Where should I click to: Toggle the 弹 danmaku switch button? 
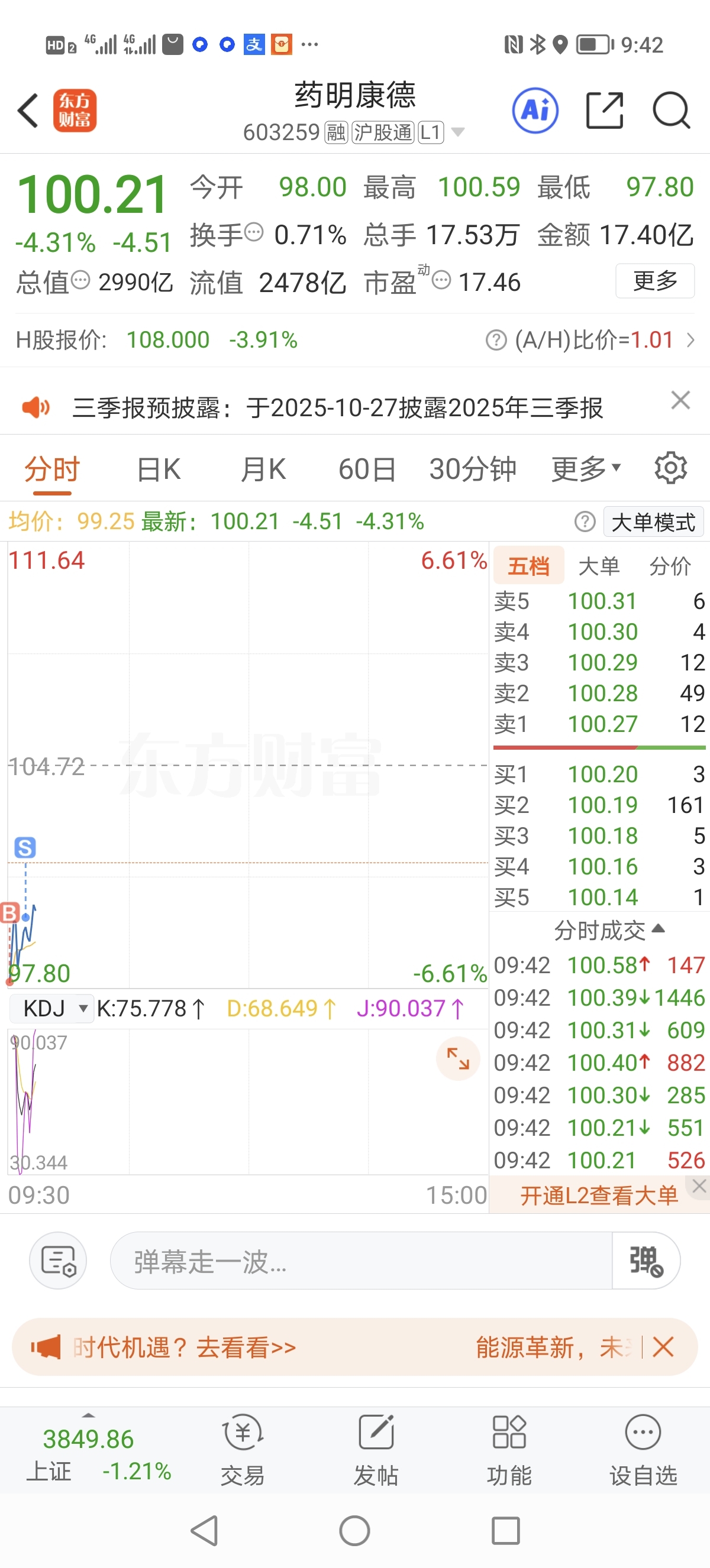[x=646, y=1260]
